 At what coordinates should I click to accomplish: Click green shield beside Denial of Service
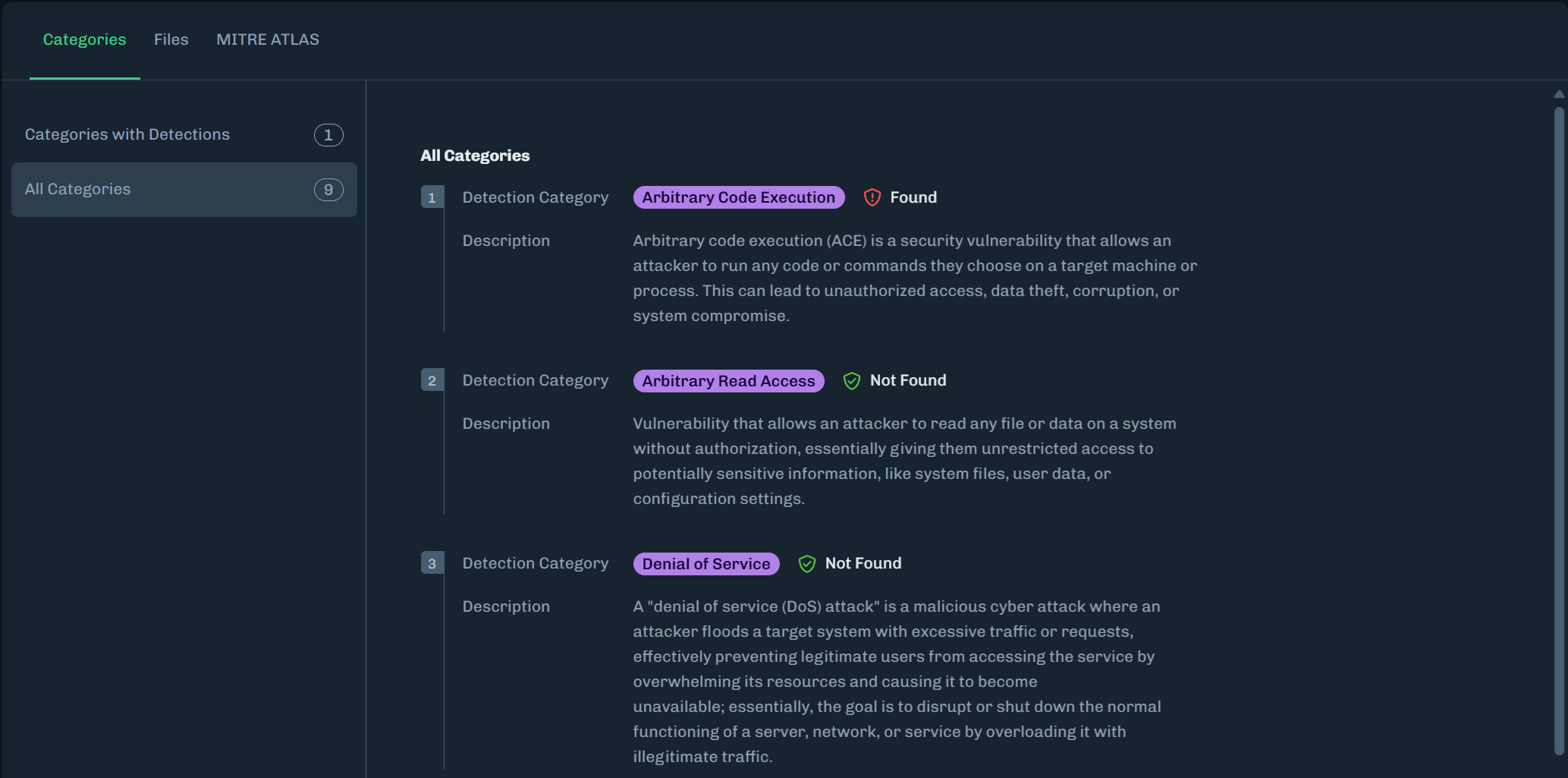pos(807,564)
